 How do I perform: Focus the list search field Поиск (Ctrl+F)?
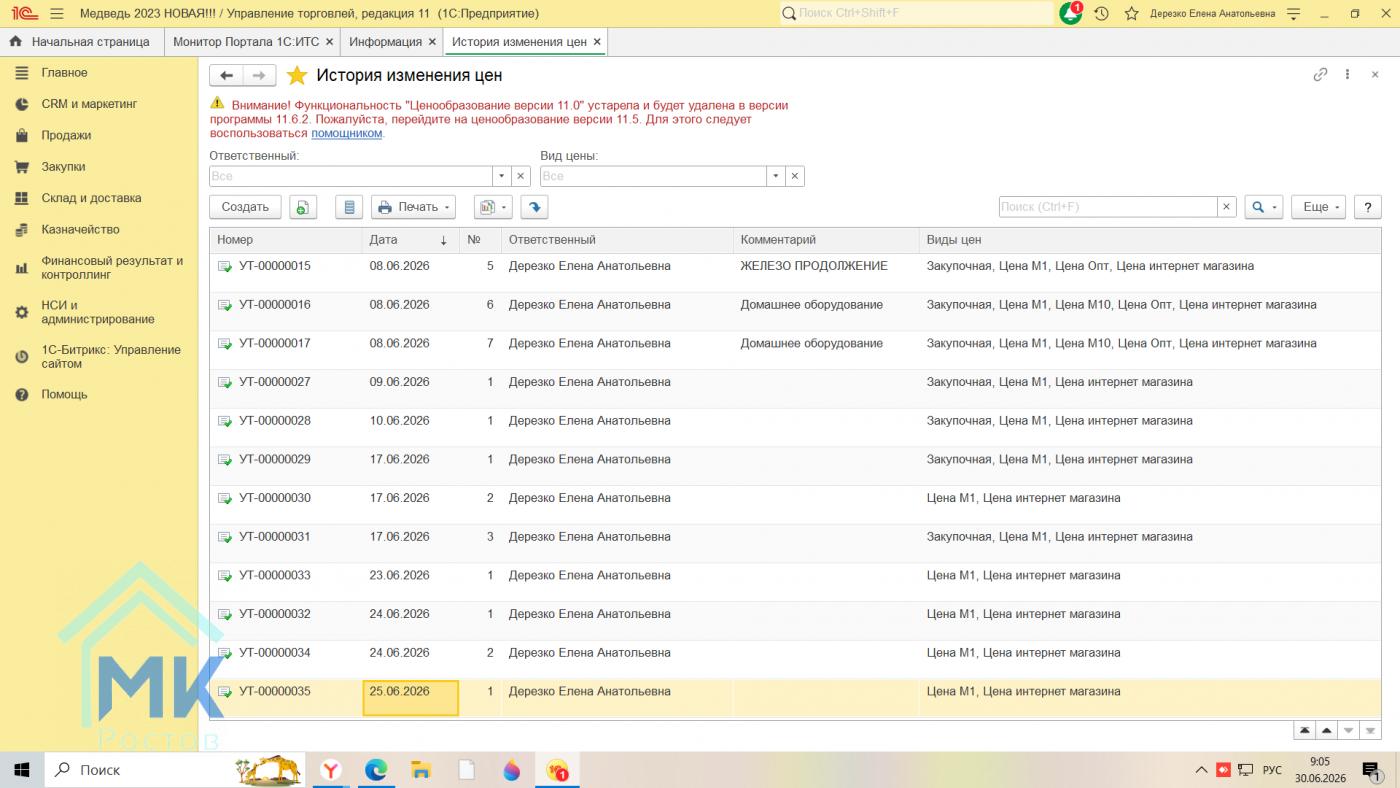[x=1108, y=207]
